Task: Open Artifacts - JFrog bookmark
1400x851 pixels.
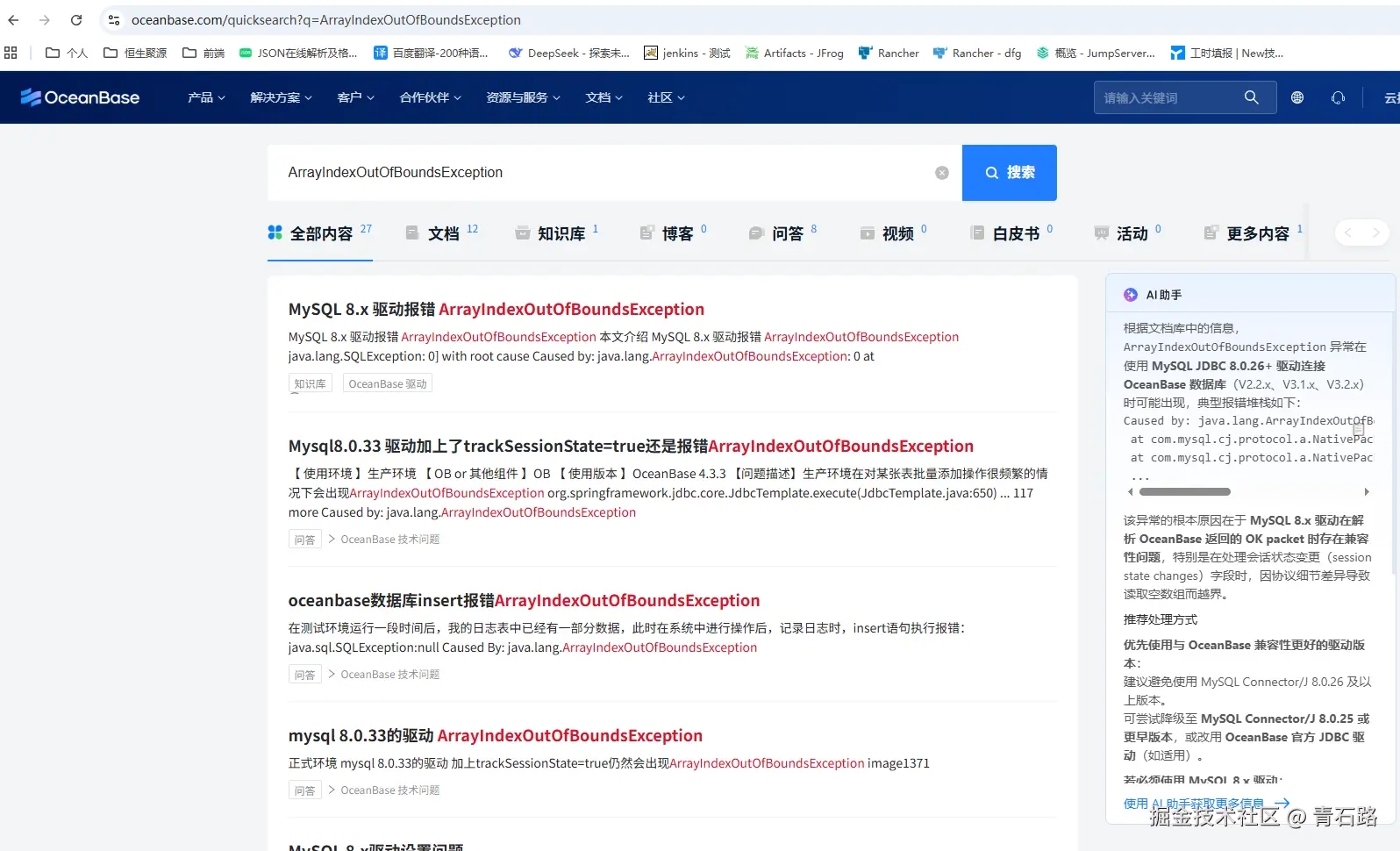Action: tap(794, 53)
